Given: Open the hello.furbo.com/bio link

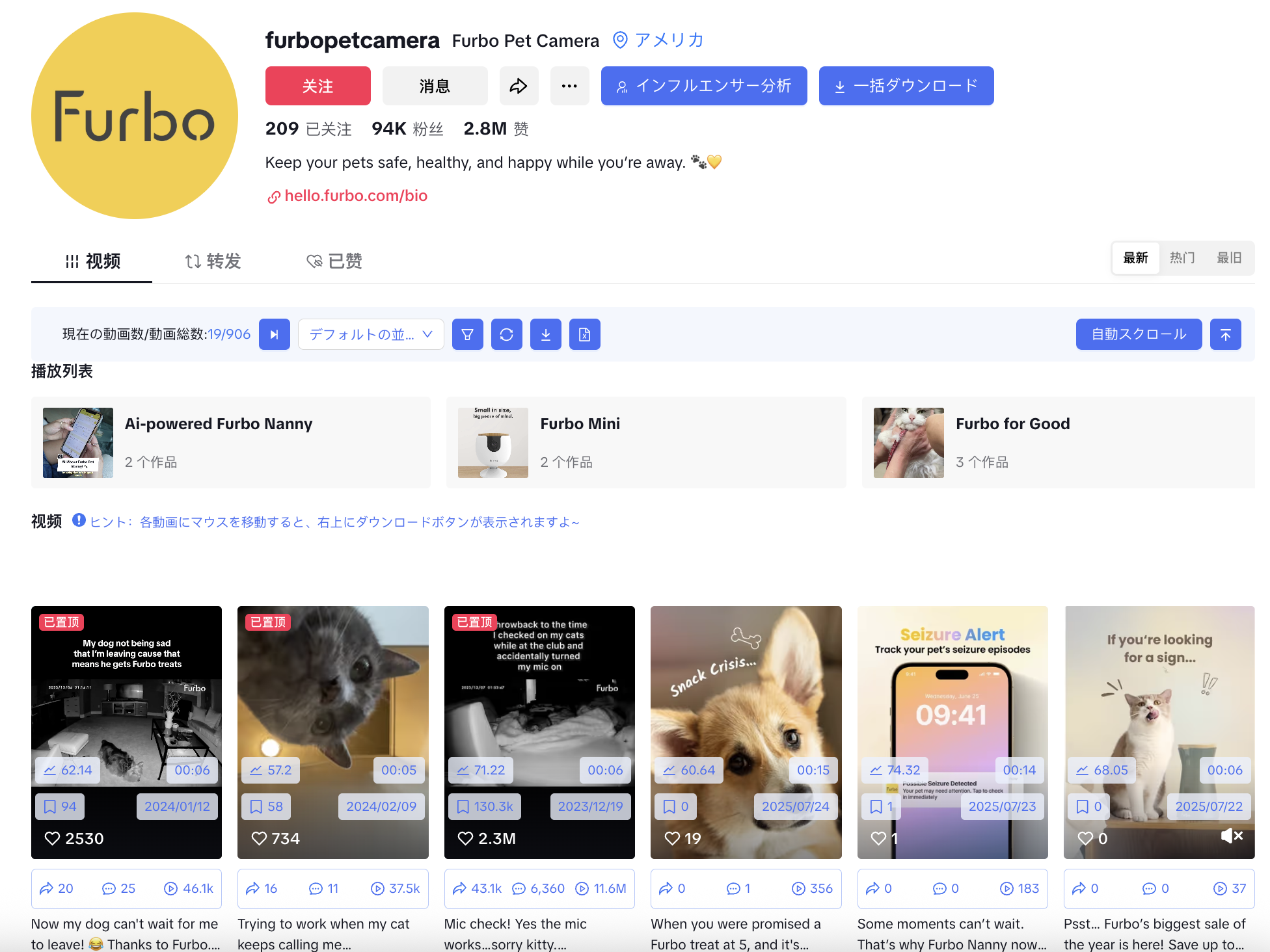Looking at the screenshot, I should coord(356,196).
